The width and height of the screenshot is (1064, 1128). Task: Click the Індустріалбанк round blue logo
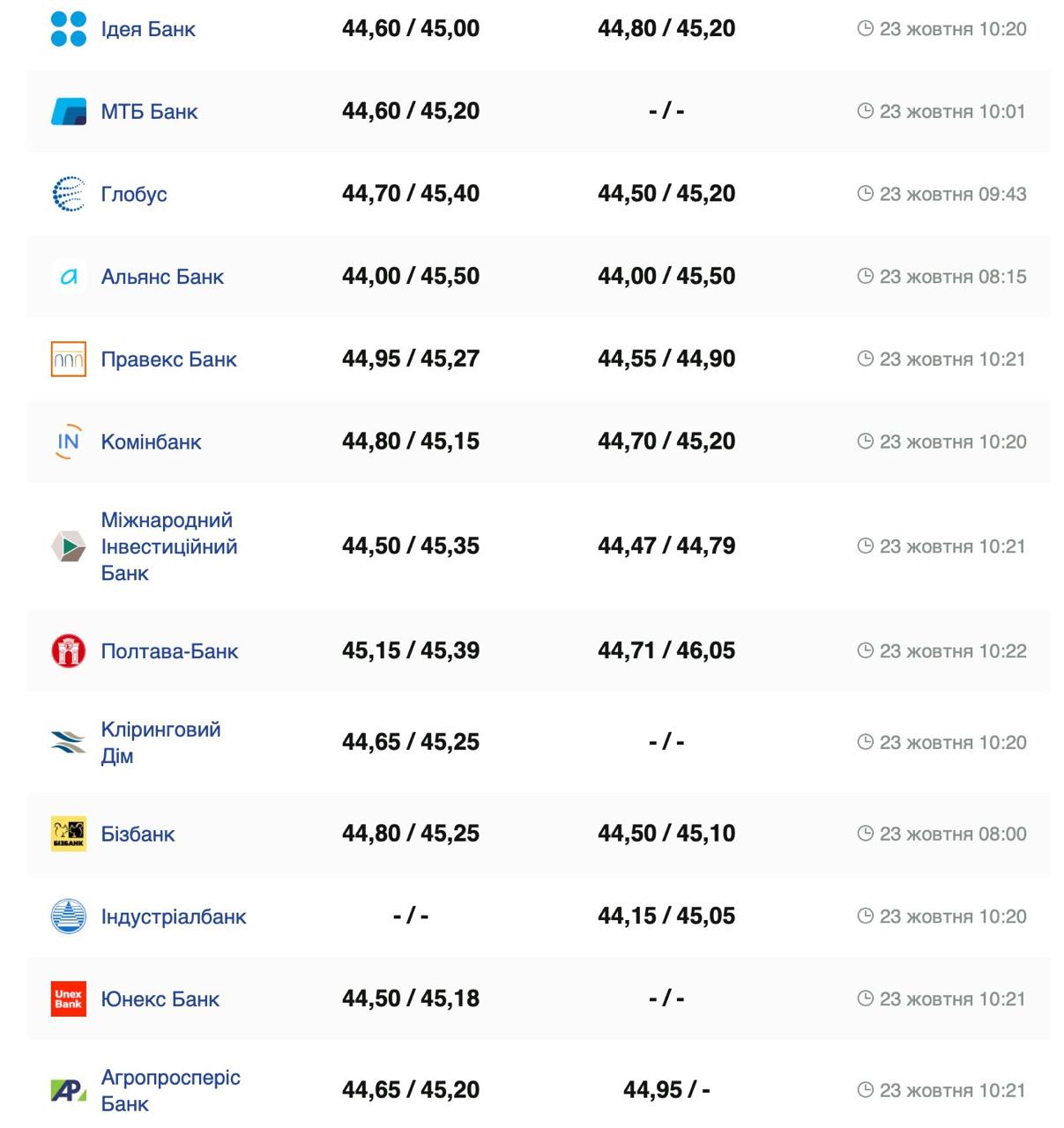tap(69, 916)
